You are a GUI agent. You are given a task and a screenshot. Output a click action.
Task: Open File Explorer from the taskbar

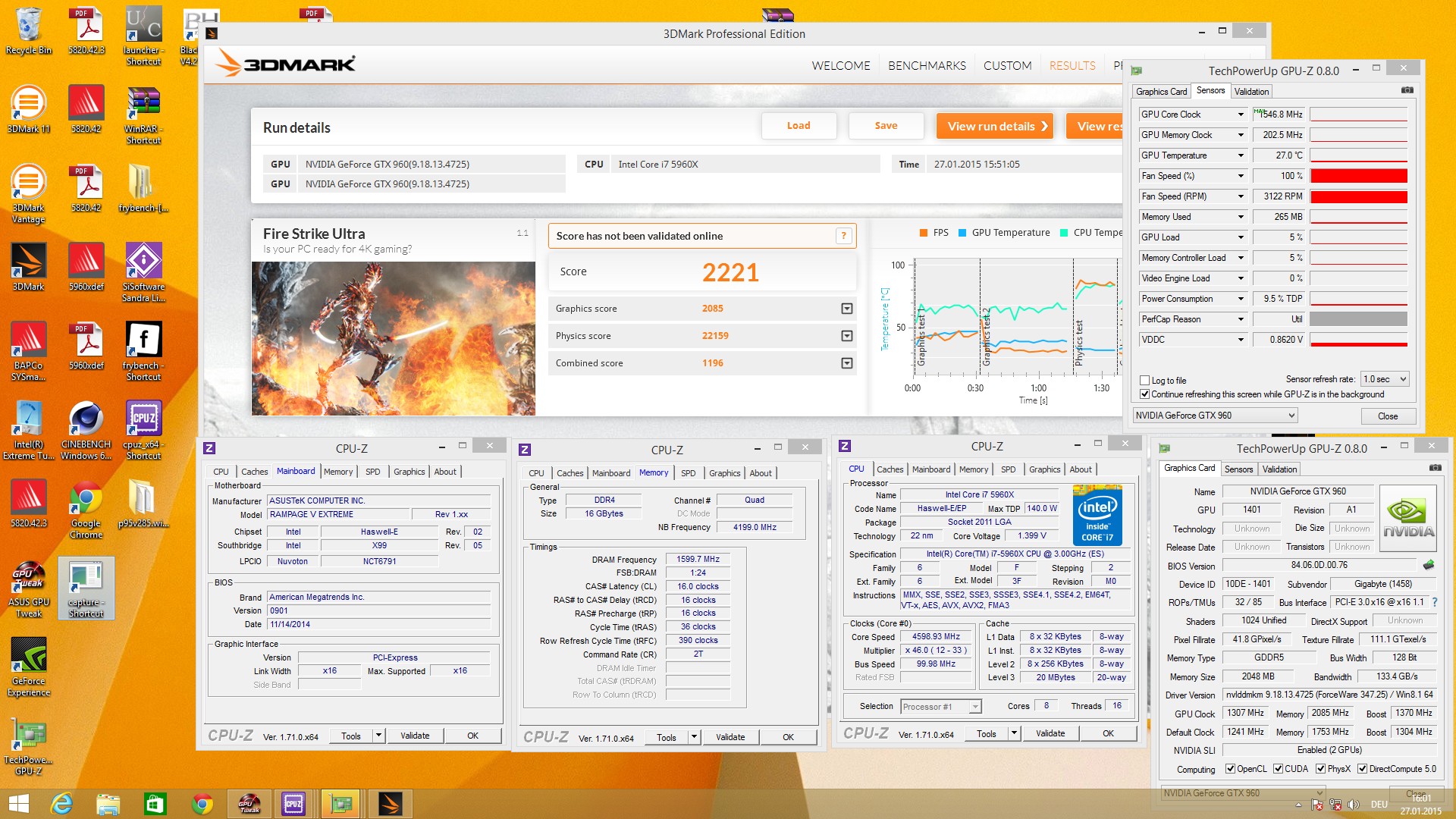pyautogui.click(x=108, y=804)
